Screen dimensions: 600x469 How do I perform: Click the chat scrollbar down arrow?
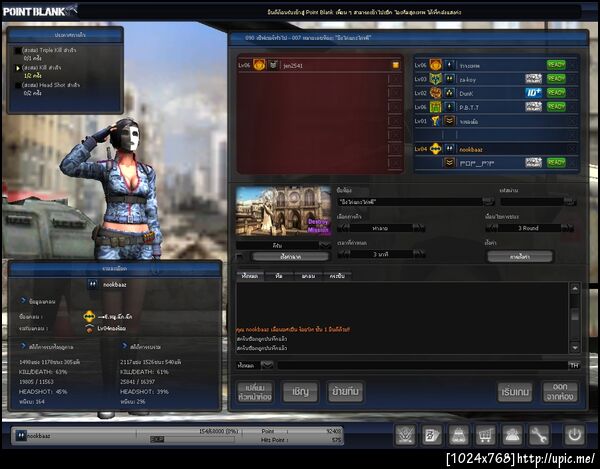(575, 347)
